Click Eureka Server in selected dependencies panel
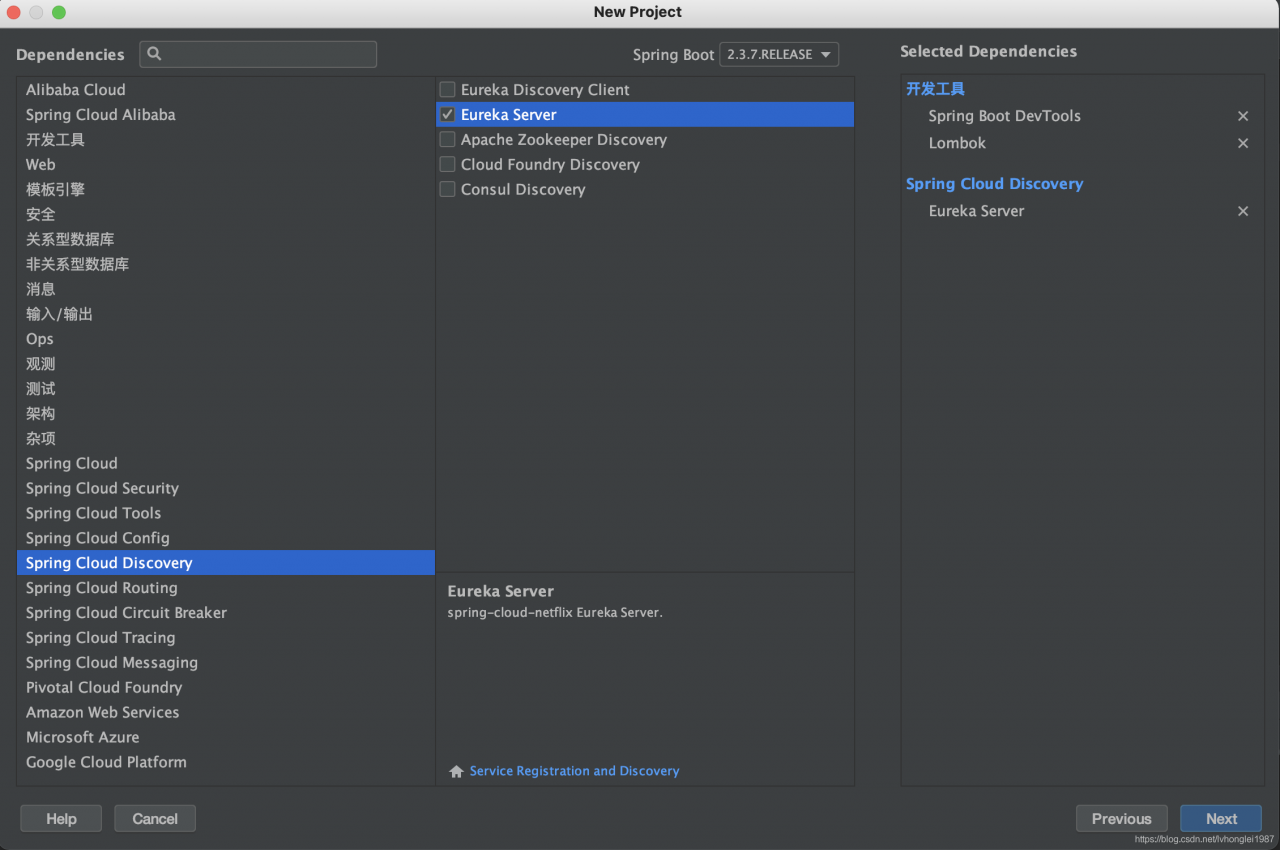The image size is (1280, 850). coord(976,211)
